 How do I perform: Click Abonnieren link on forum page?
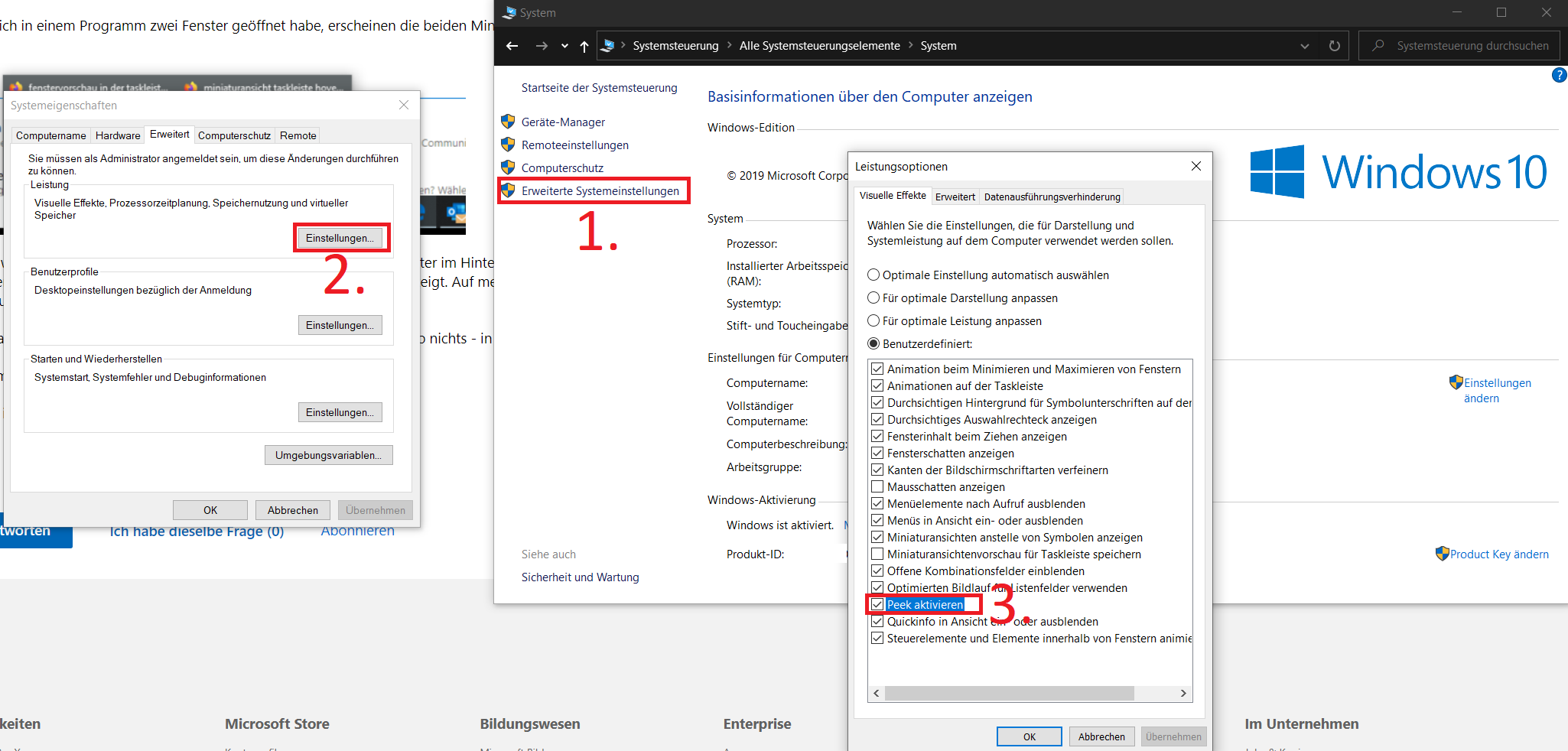tap(358, 532)
